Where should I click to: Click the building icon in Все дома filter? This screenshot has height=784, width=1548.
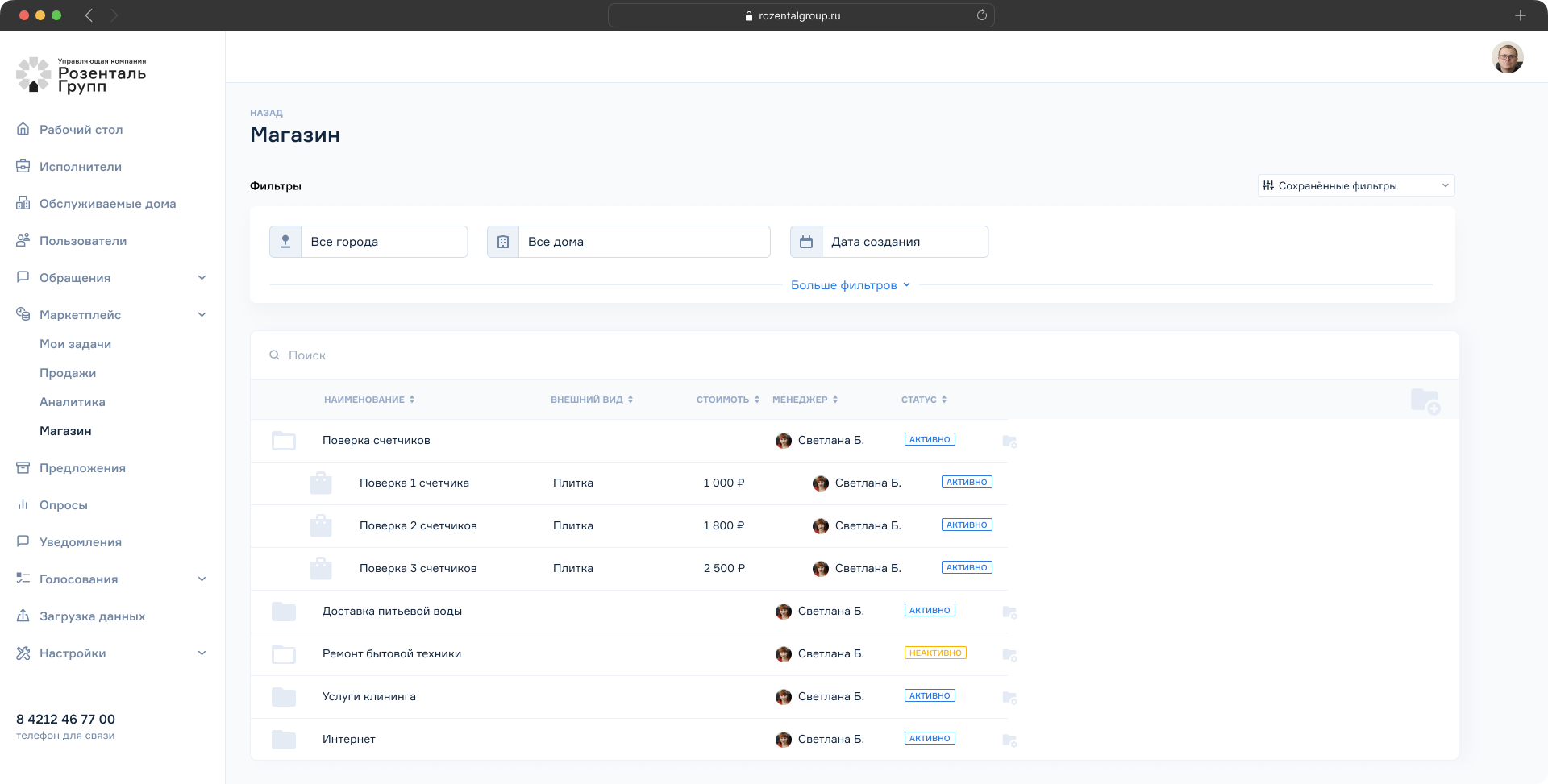503,242
